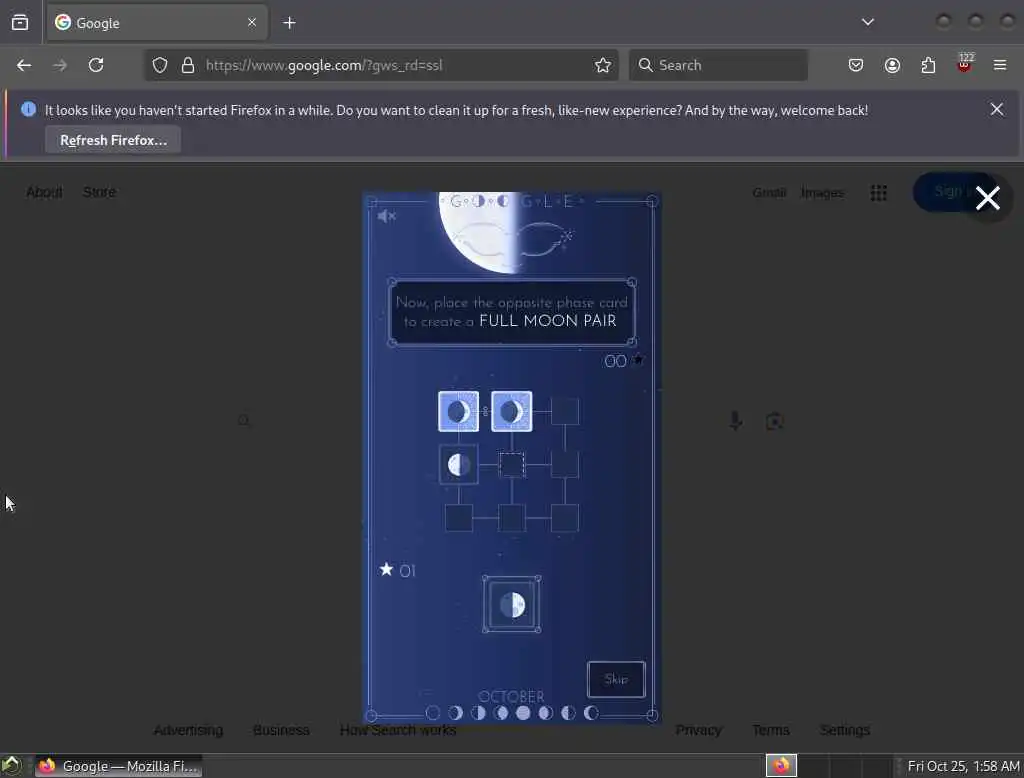Click the empty bottom-right board slot

[x=565, y=518]
